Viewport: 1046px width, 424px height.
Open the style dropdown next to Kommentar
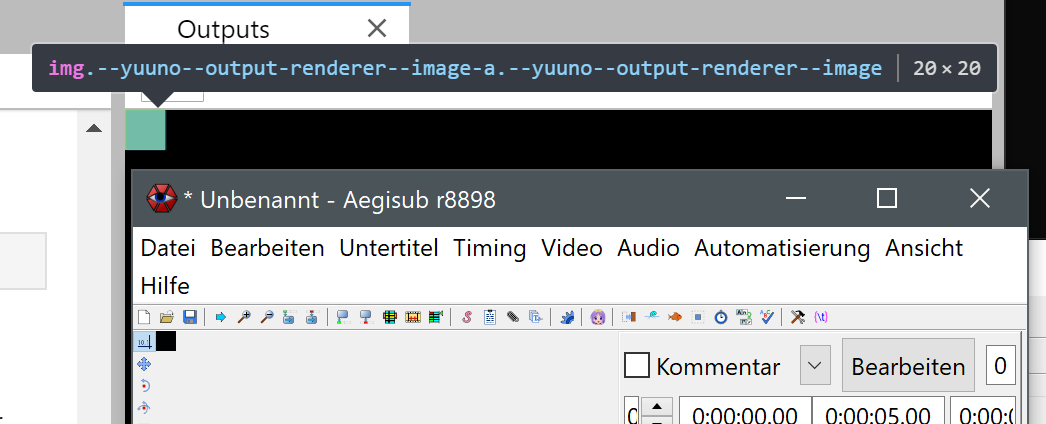pyautogui.click(x=815, y=365)
